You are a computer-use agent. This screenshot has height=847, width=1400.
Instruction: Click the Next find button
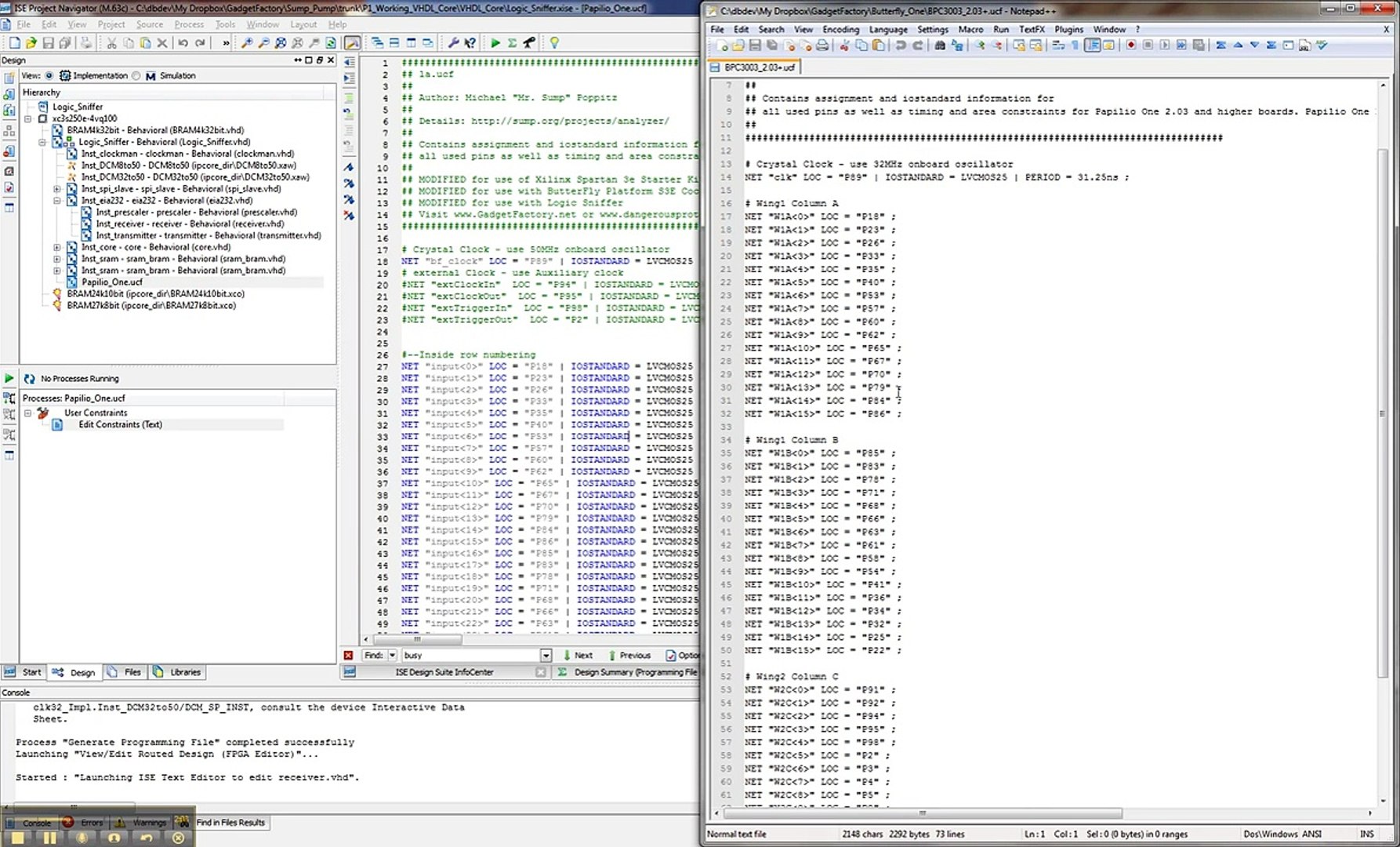[x=578, y=655]
